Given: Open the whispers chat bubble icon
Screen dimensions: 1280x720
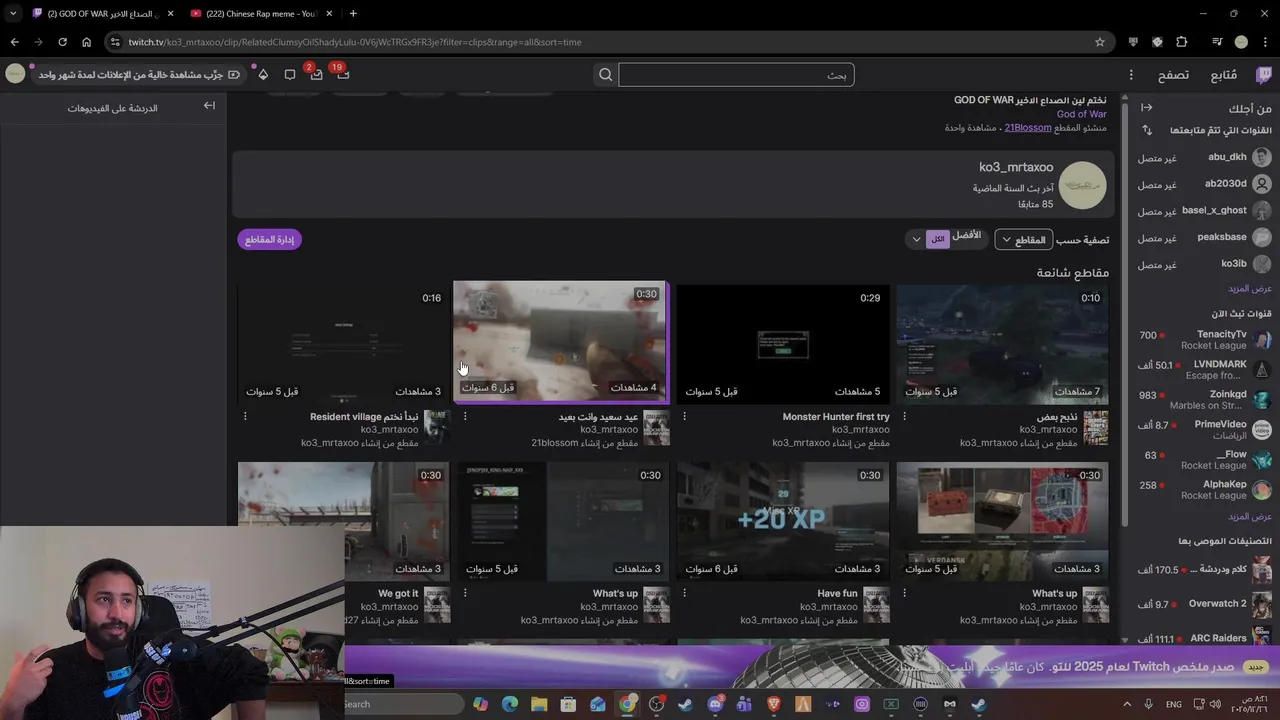Looking at the screenshot, I should pos(290,75).
